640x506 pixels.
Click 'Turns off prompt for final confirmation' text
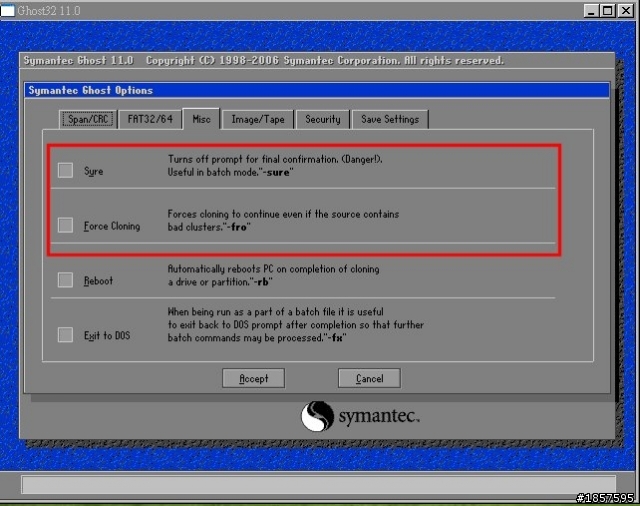275,165
